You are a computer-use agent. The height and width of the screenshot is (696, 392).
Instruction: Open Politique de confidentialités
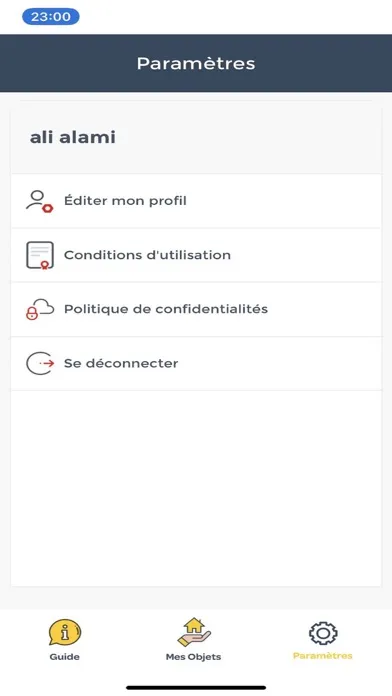click(196, 309)
